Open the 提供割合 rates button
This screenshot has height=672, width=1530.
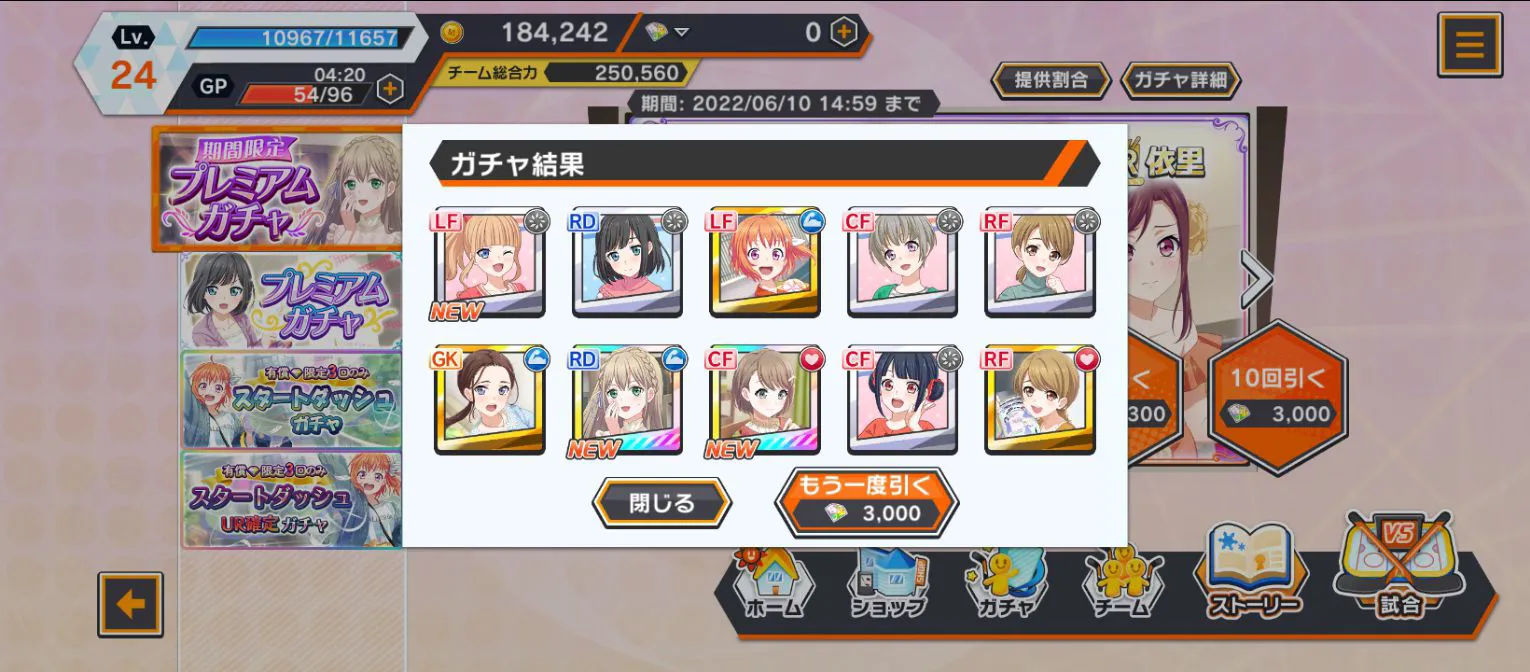pos(1050,80)
